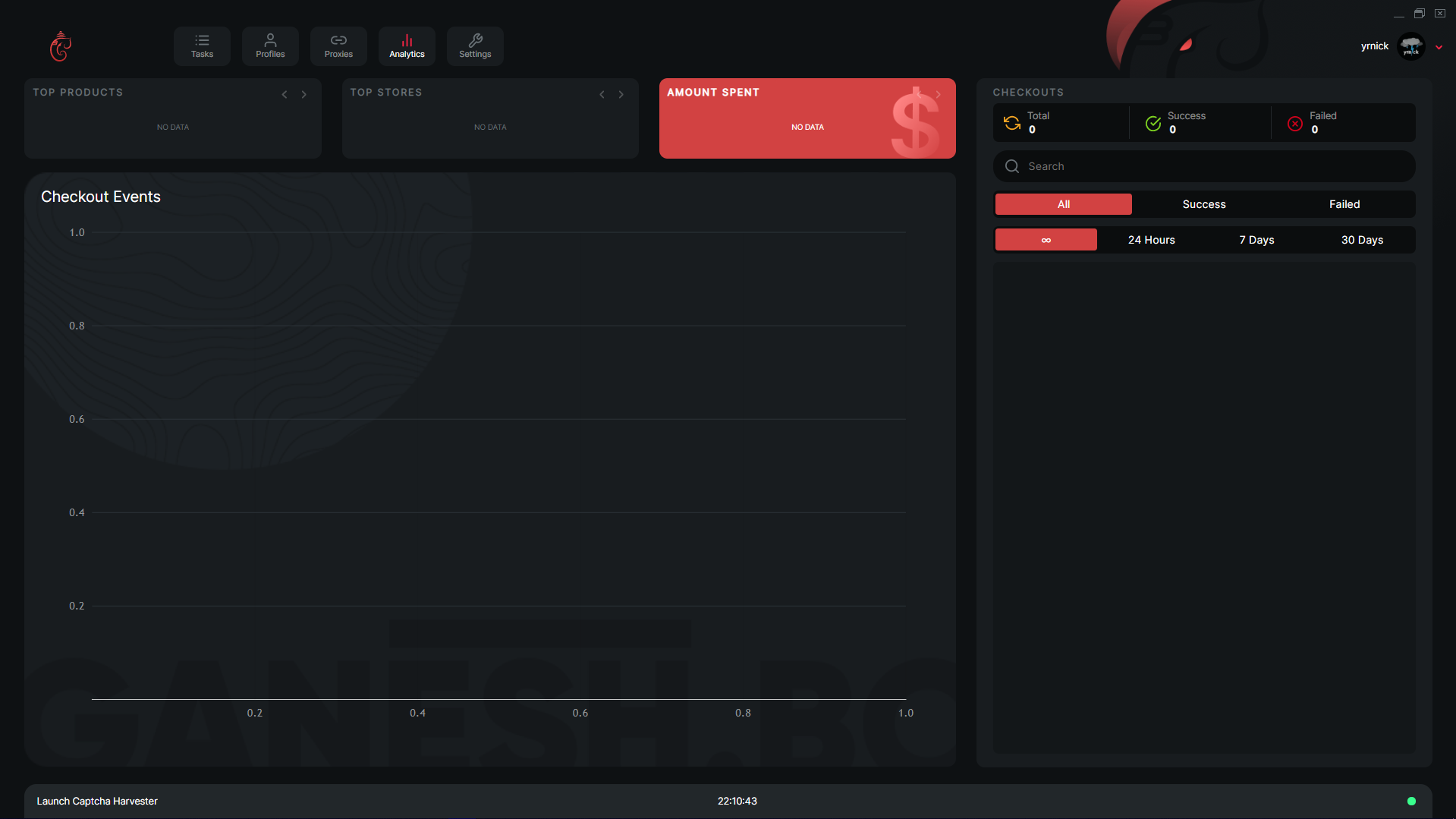Click the search magnifier icon
Viewport: 1456px width, 819px height.
(1012, 166)
